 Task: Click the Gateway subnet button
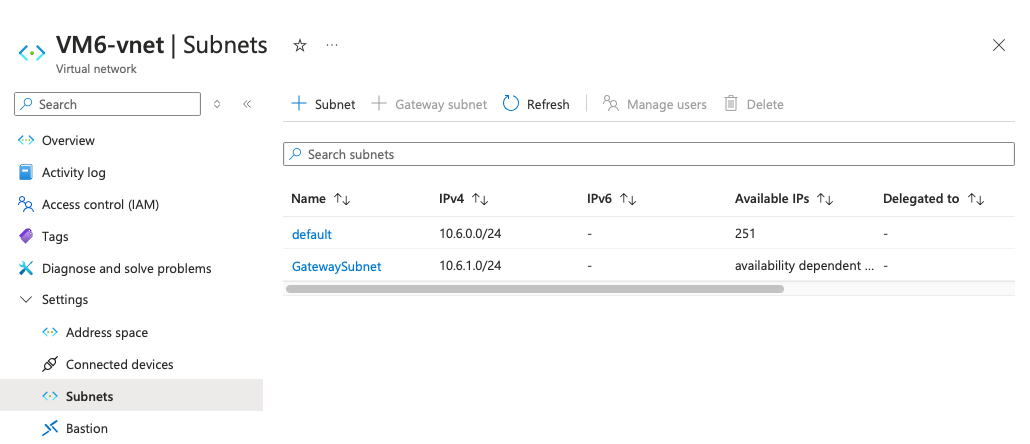[x=429, y=104]
